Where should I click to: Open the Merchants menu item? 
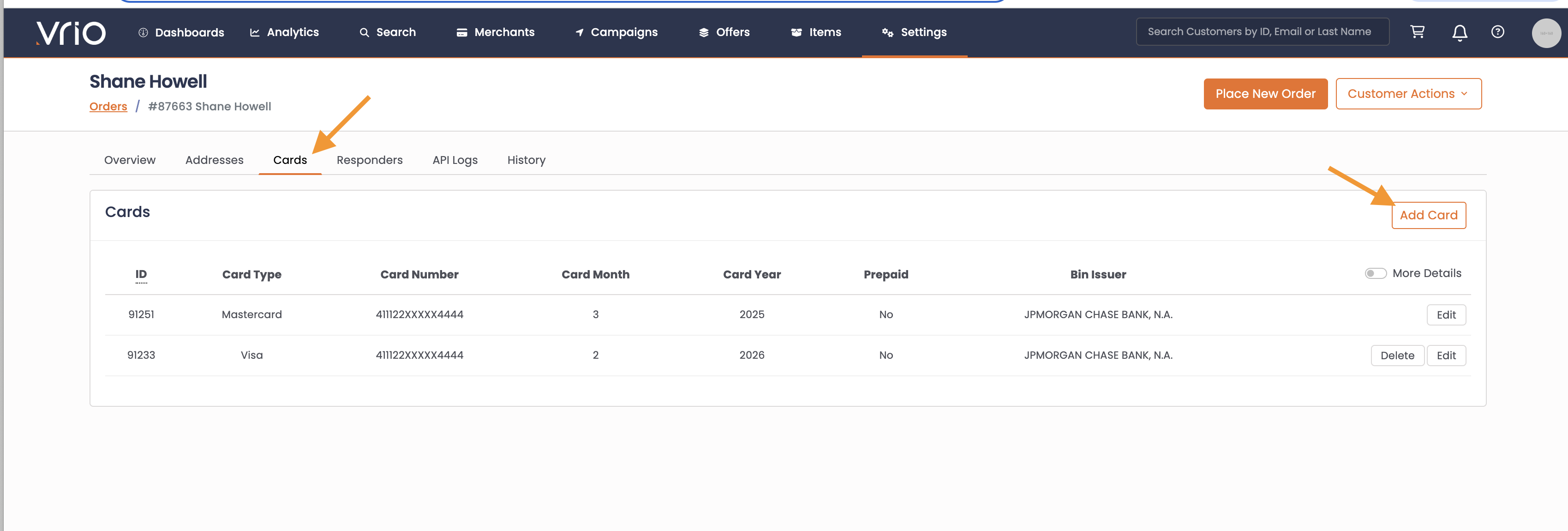click(496, 32)
